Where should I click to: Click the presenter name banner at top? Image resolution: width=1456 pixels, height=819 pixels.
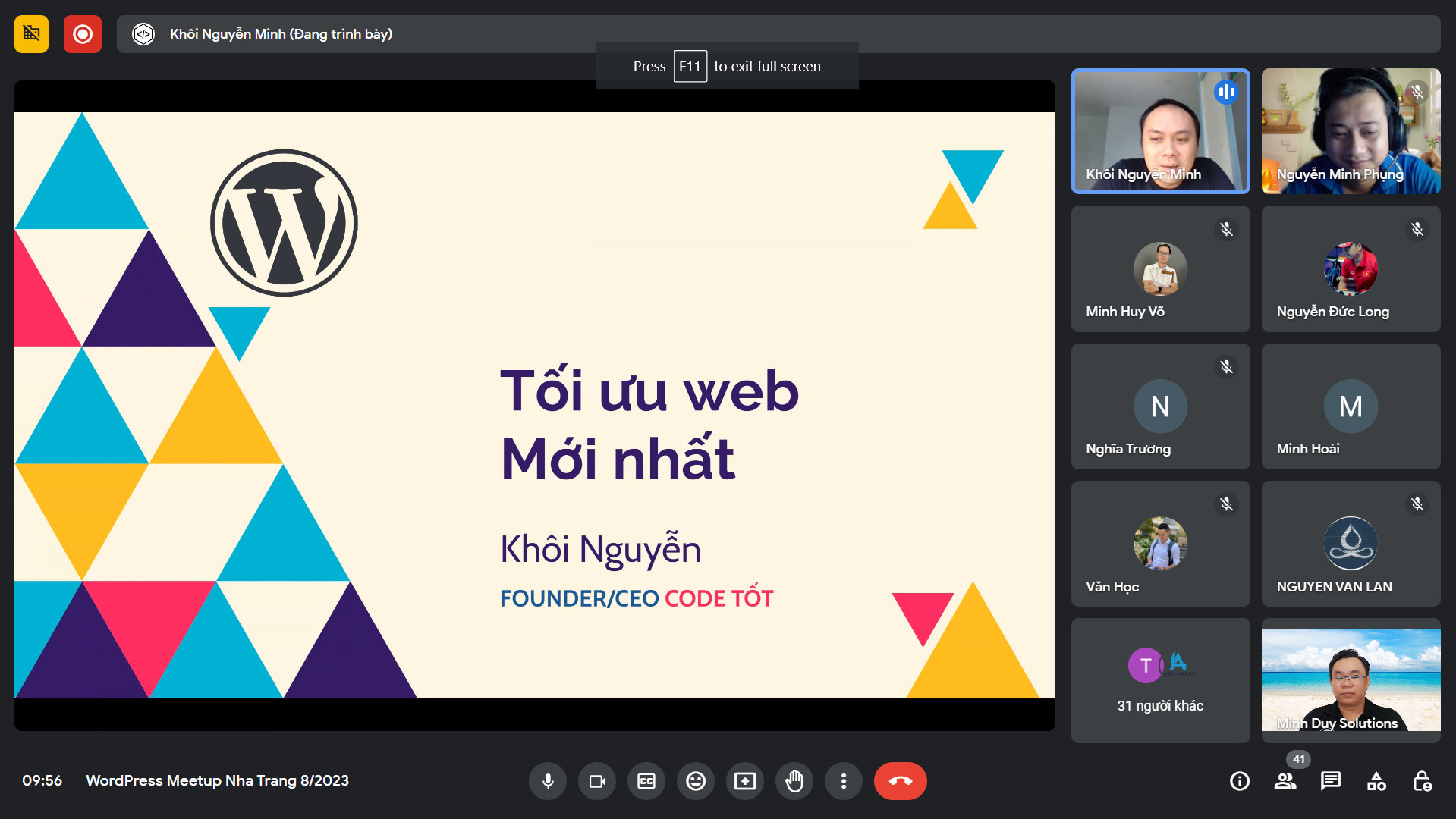[x=281, y=34]
